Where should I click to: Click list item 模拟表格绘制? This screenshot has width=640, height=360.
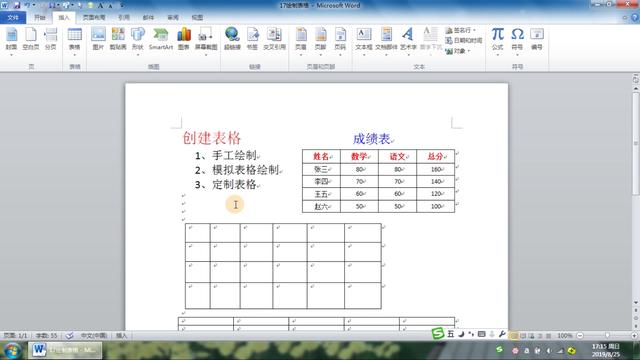point(245,170)
